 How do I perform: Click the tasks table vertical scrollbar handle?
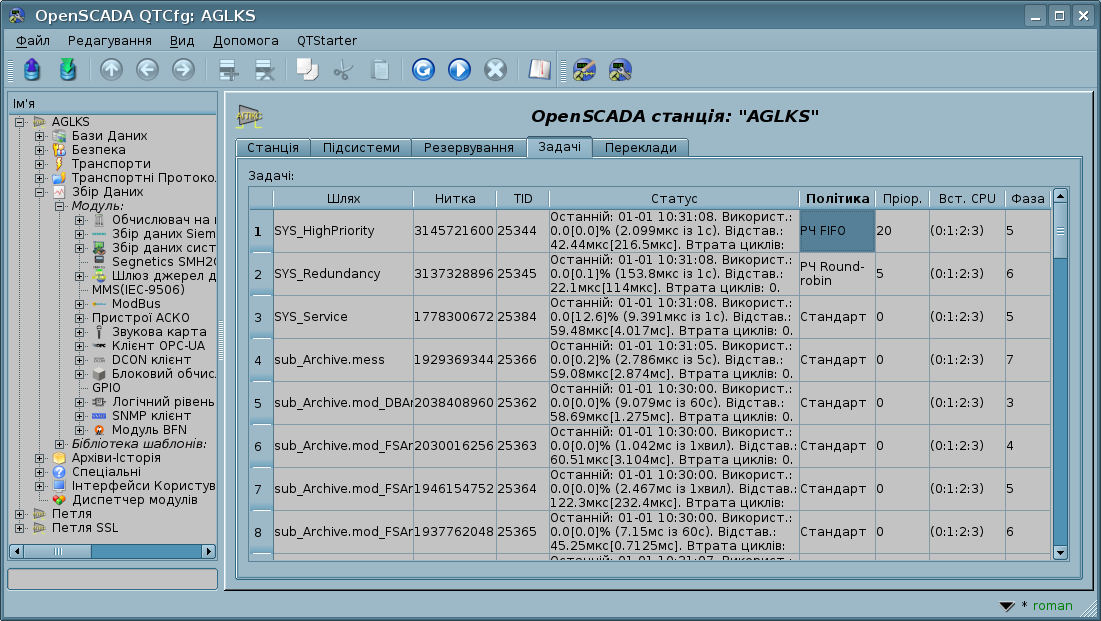[1060, 232]
